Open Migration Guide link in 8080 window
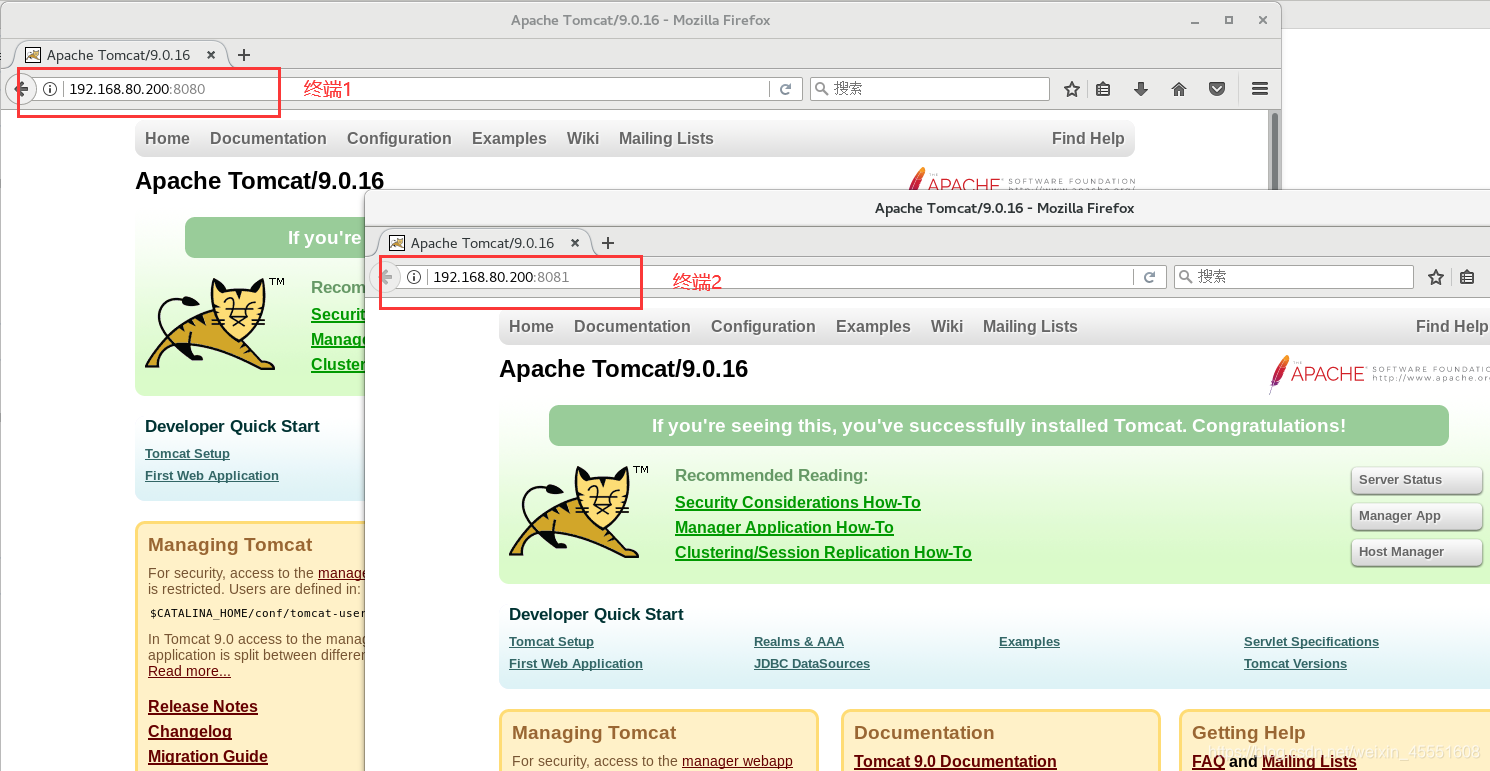The image size is (1490, 771). 208,757
